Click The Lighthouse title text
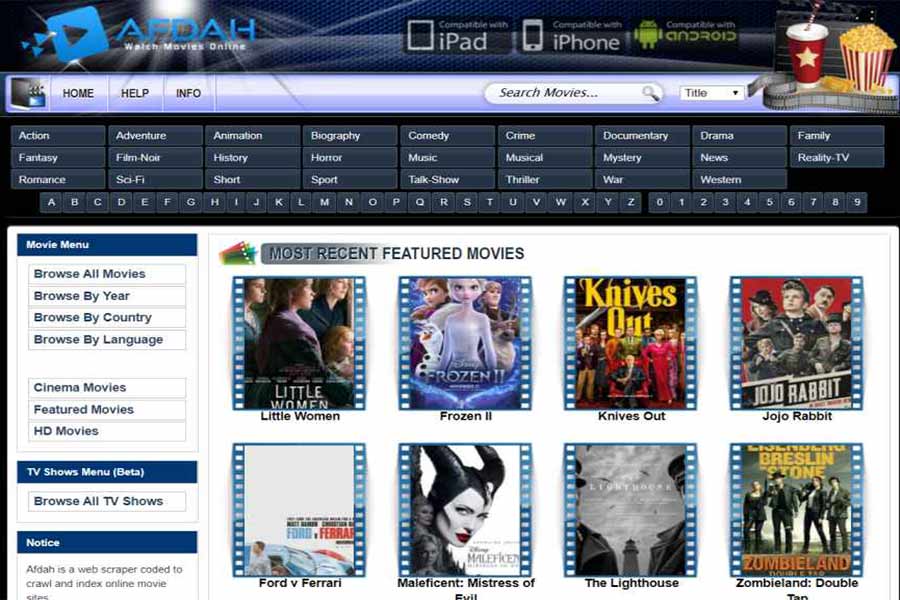900x600 pixels. point(631,583)
